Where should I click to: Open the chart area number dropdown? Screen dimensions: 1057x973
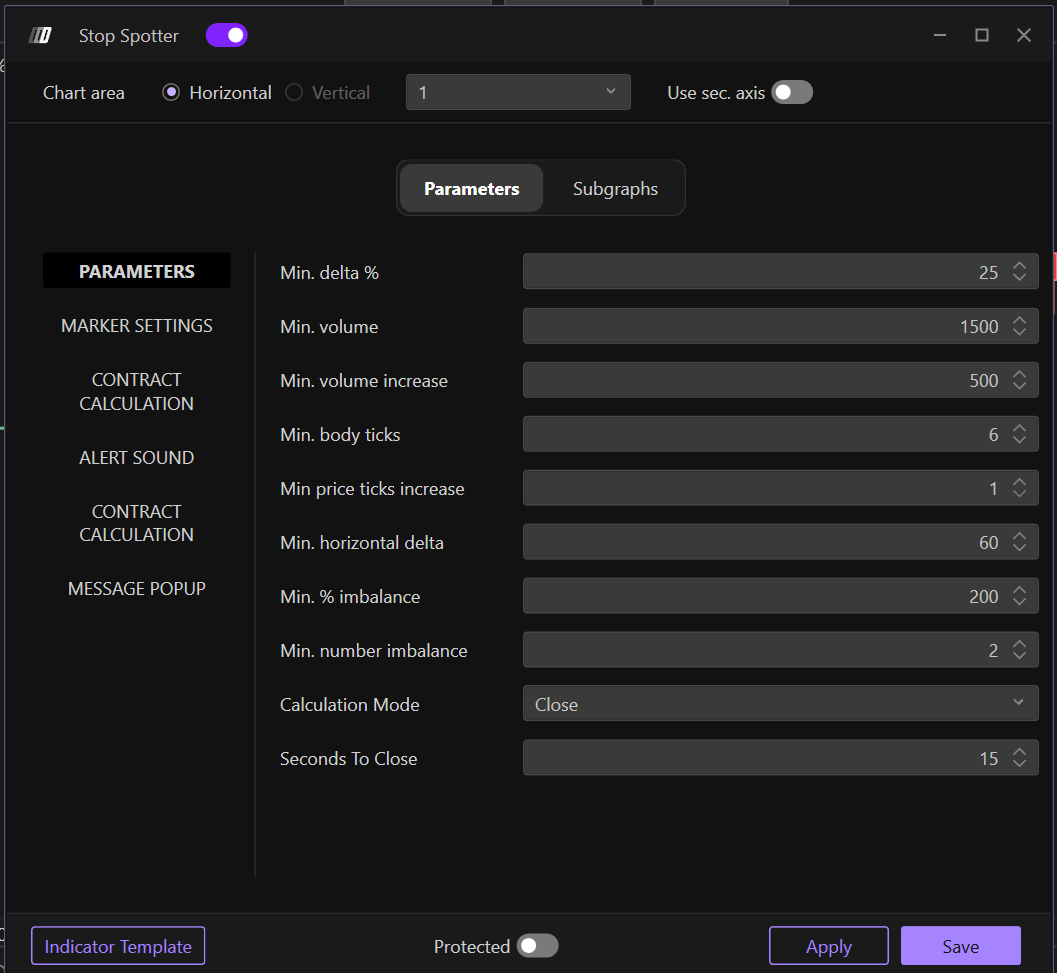point(518,93)
